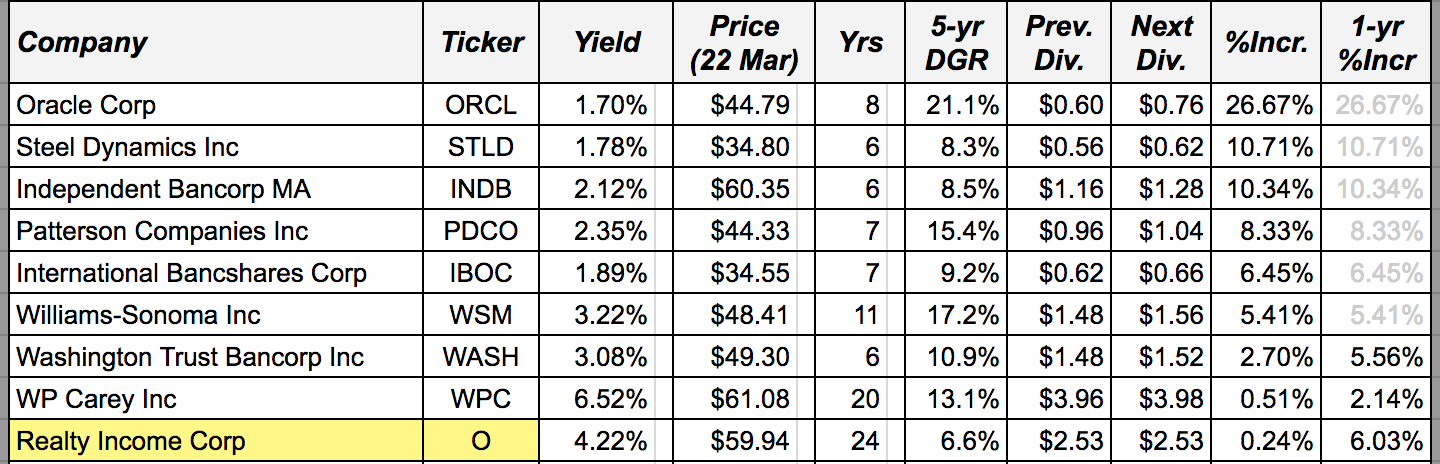The height and width of the screenshot is (464, 1440).
Task: Click the Next Div. header cell
Action: pos(1161,43)
